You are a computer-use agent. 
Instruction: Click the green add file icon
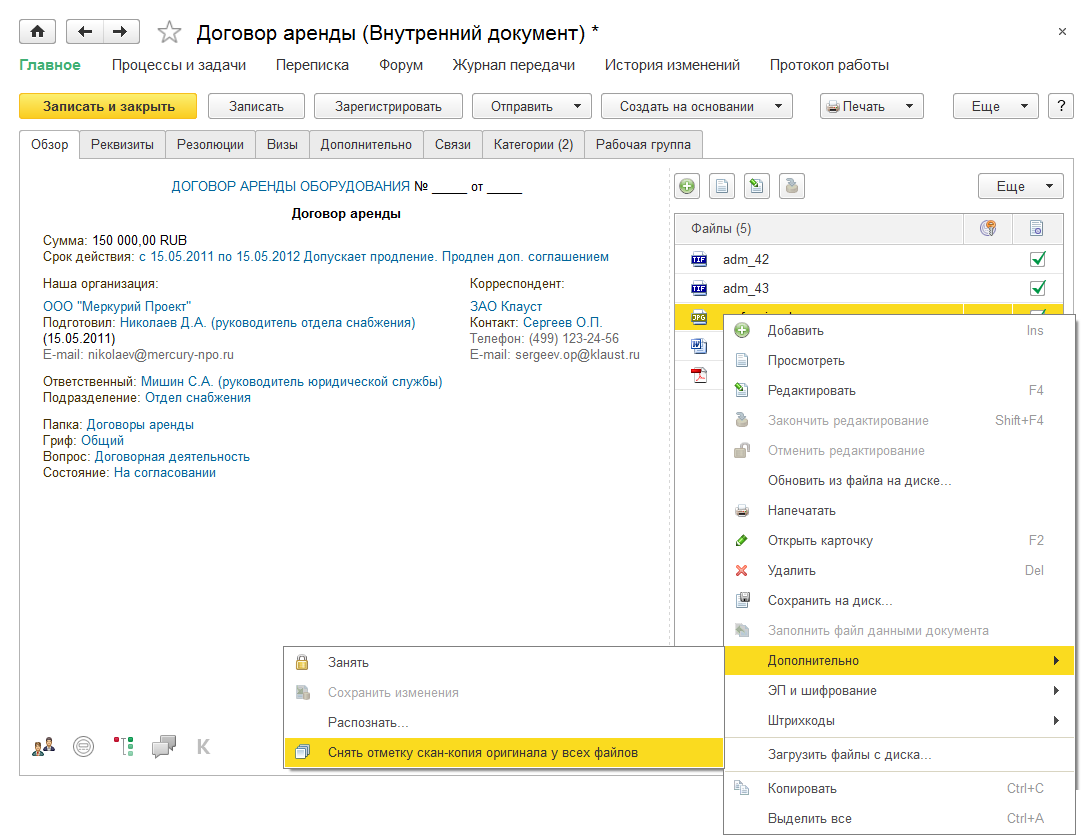click(686, 186)
